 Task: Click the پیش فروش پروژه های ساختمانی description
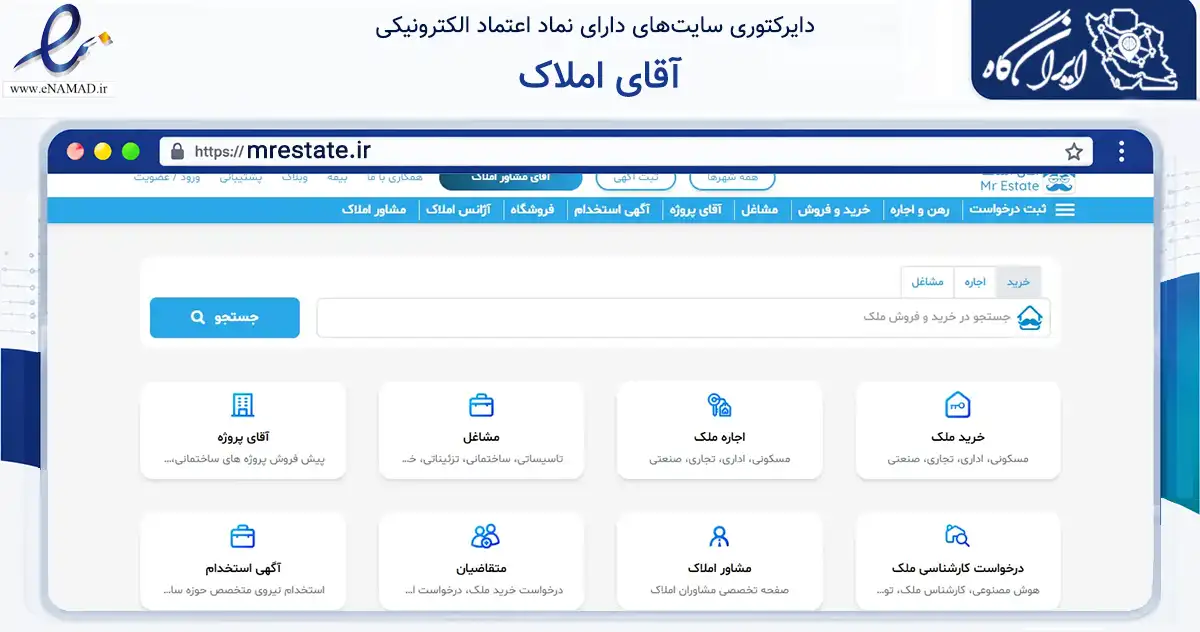click(x=243, y=460)
